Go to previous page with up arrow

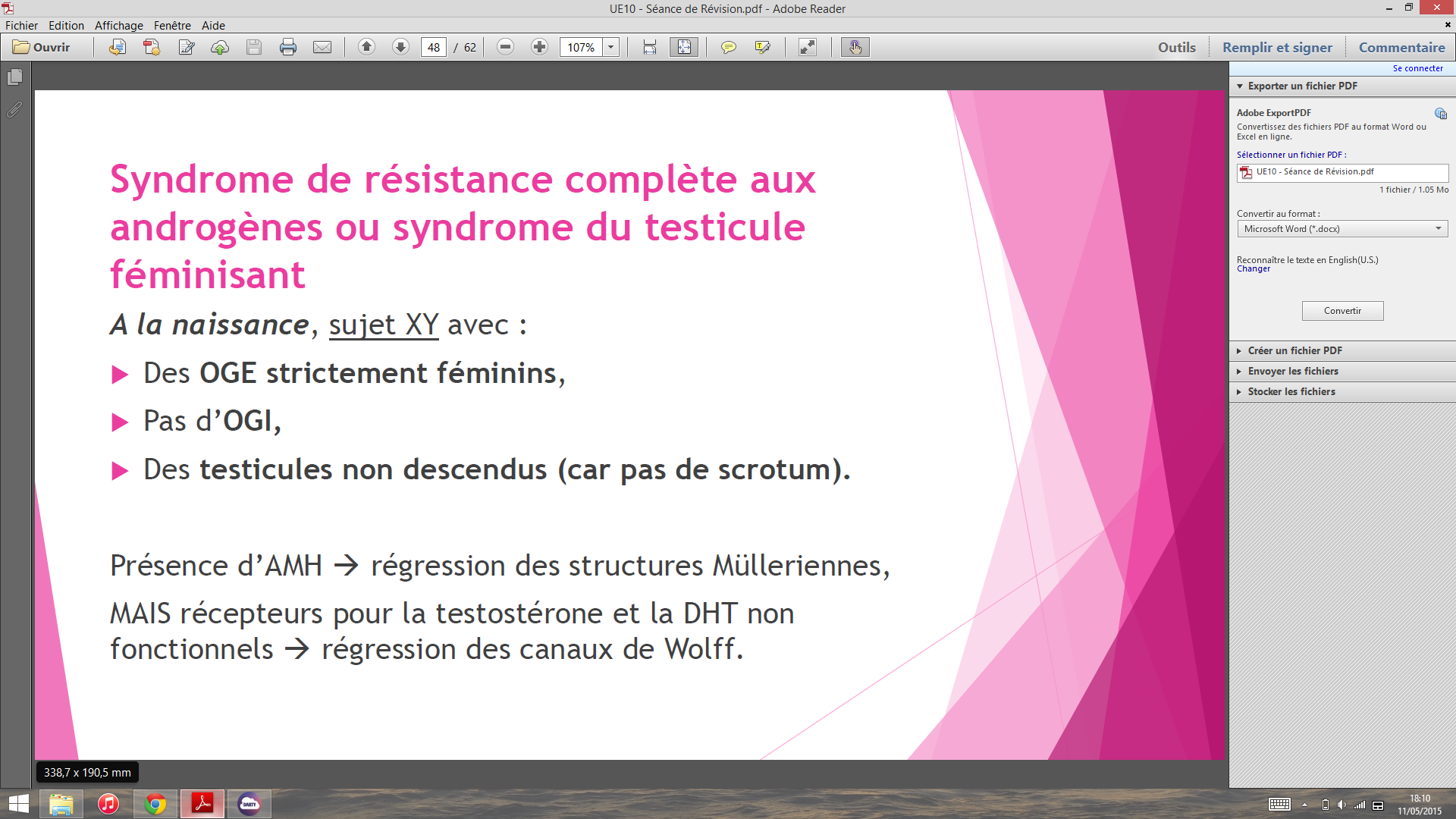click(x=366, y=47)
